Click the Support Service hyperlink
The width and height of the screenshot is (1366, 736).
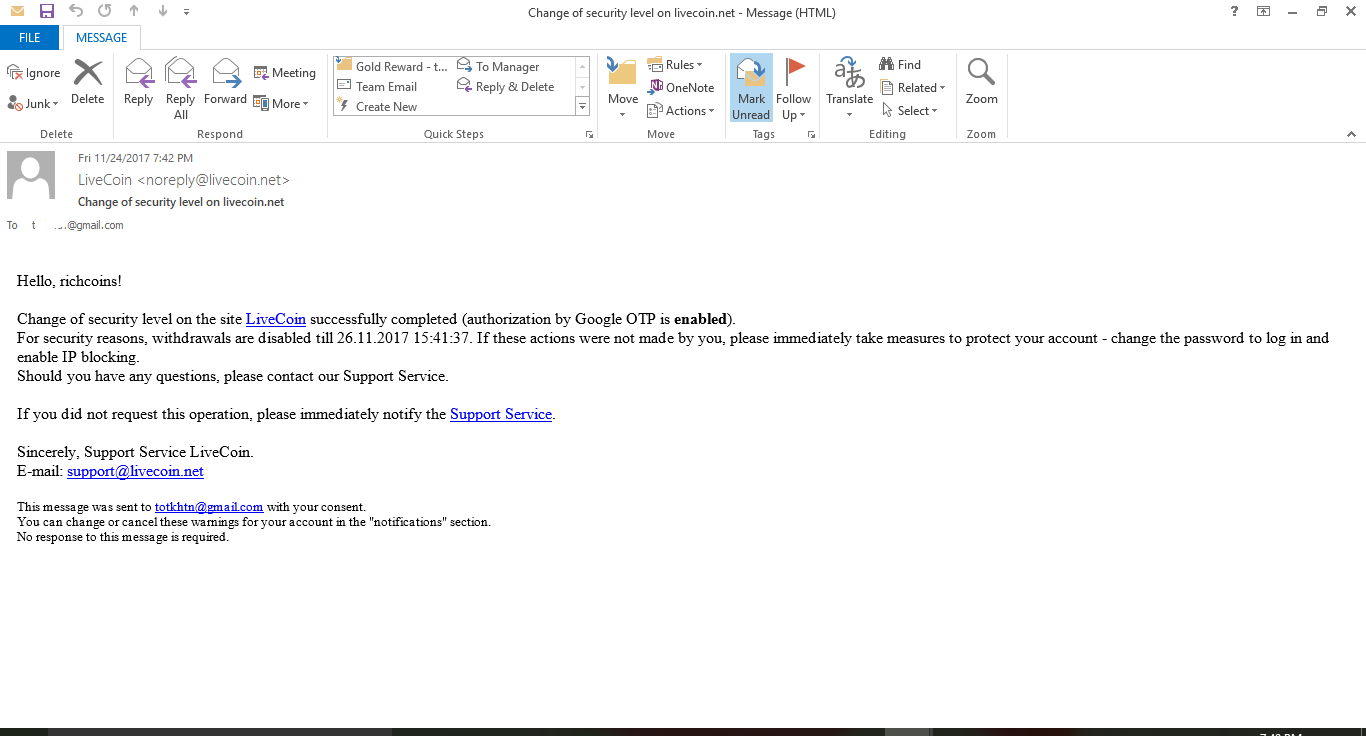[501, 414]
